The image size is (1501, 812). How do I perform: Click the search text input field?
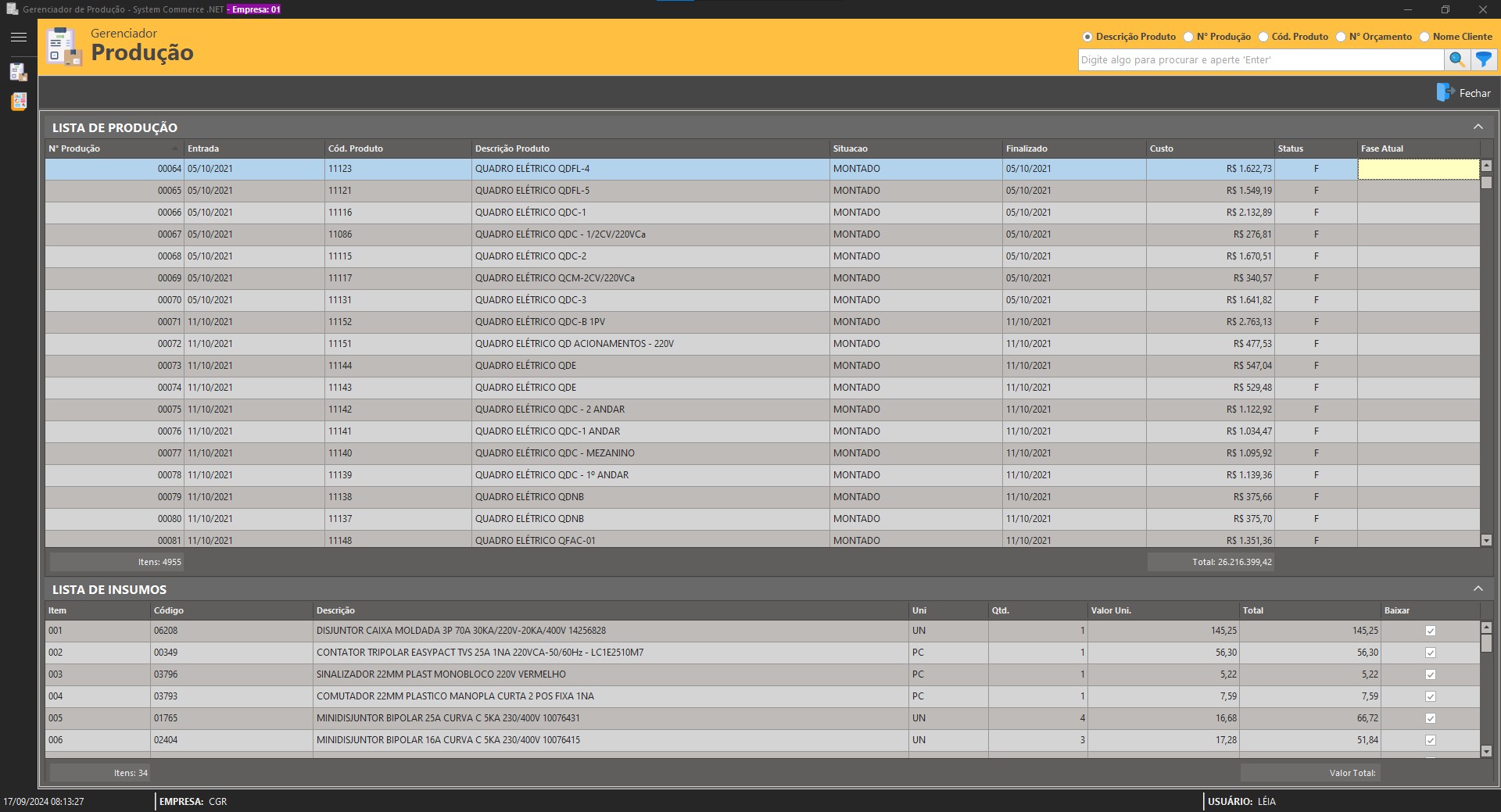click(1260, 59)
